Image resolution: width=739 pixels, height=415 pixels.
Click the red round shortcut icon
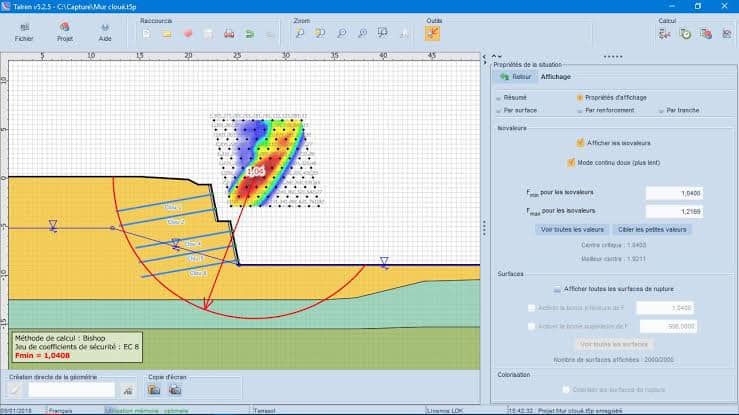[x=188, y=34]
